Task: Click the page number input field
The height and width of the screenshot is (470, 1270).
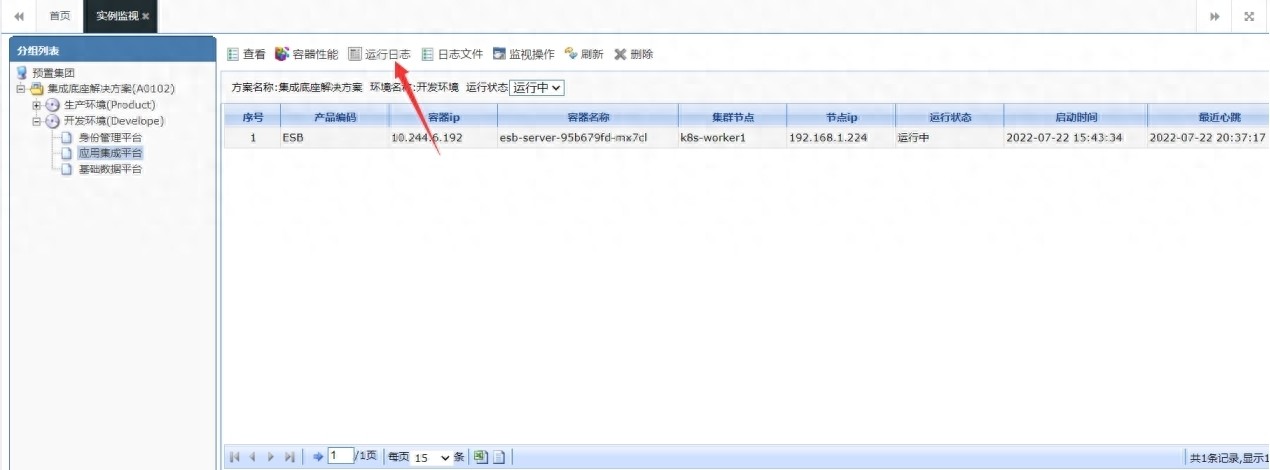Action: pyautogui.click(x=340, y=456)
